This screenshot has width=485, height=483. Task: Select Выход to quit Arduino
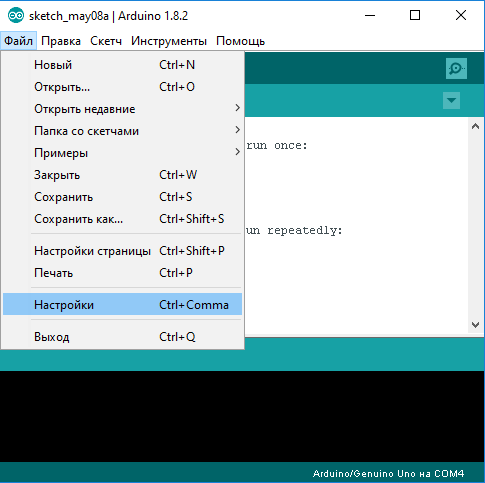122,337
